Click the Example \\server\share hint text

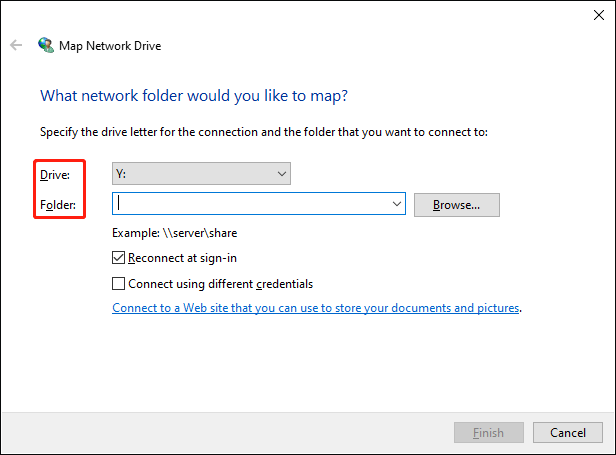point(175,233)
